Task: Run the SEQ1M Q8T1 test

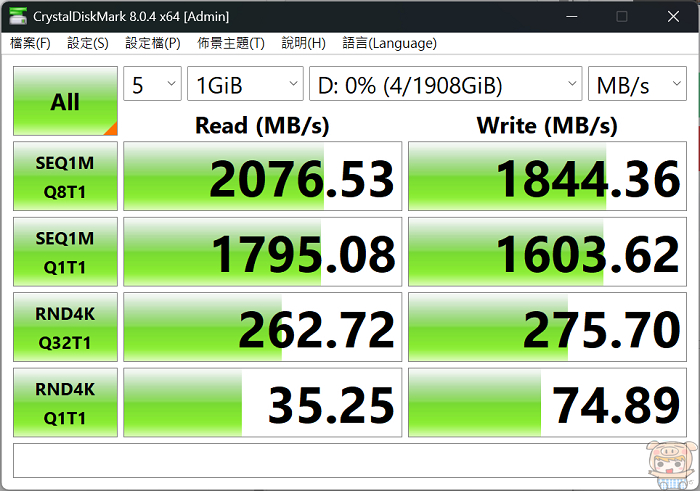Action: (x=65, y=176)
